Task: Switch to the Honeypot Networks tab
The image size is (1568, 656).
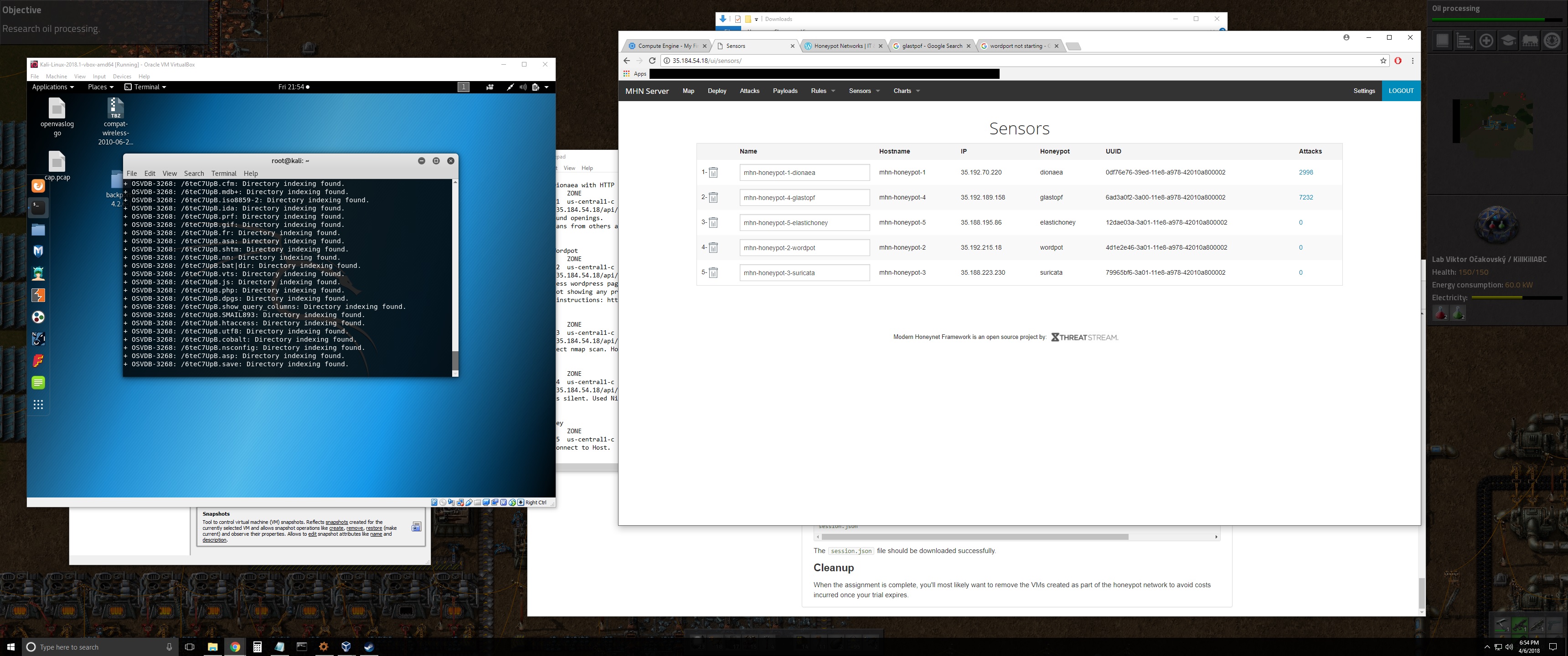Action: [x=842, y=46]
